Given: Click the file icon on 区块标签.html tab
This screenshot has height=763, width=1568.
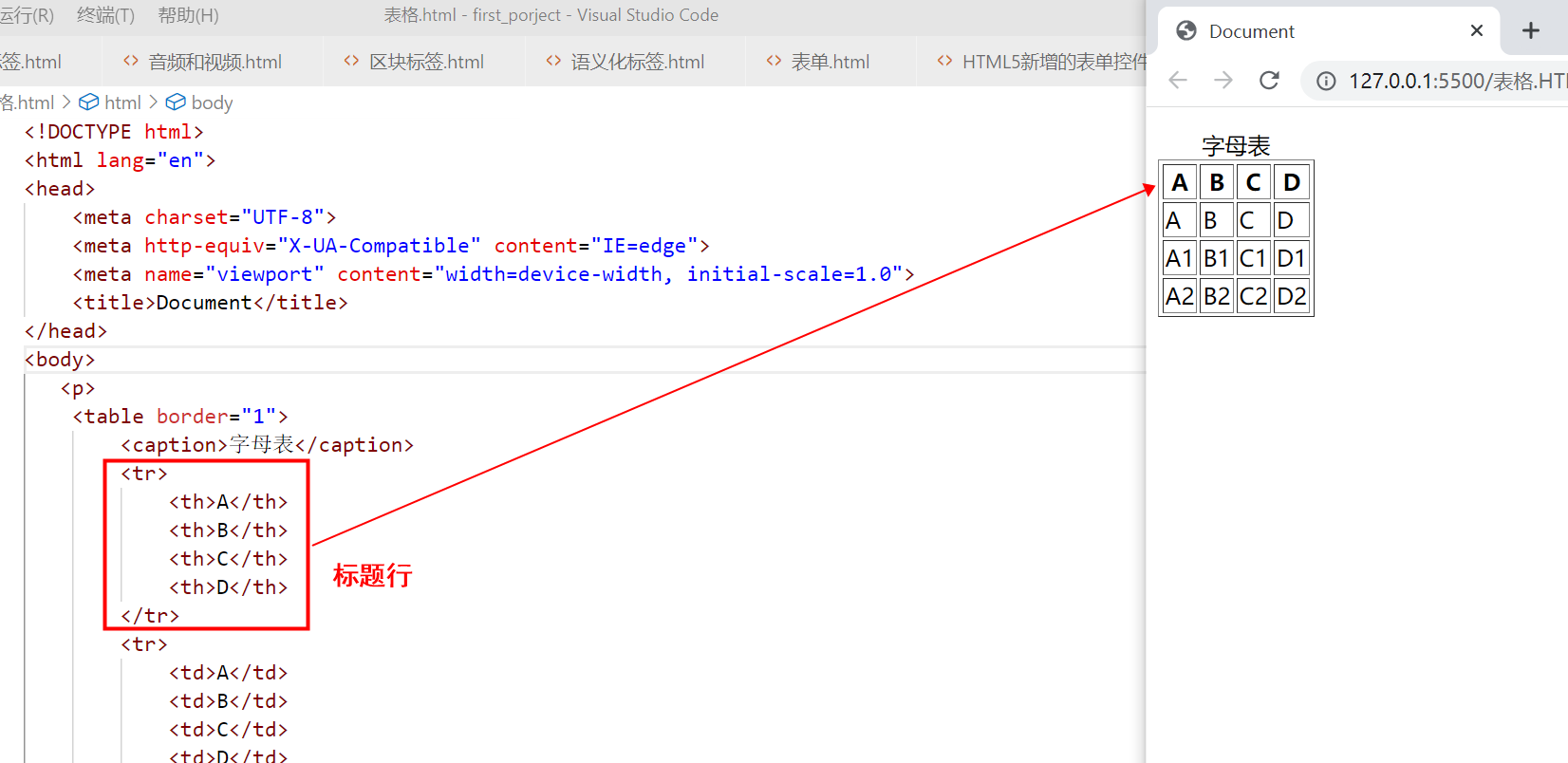Looking at the screenshot, I should pos(351,61).
